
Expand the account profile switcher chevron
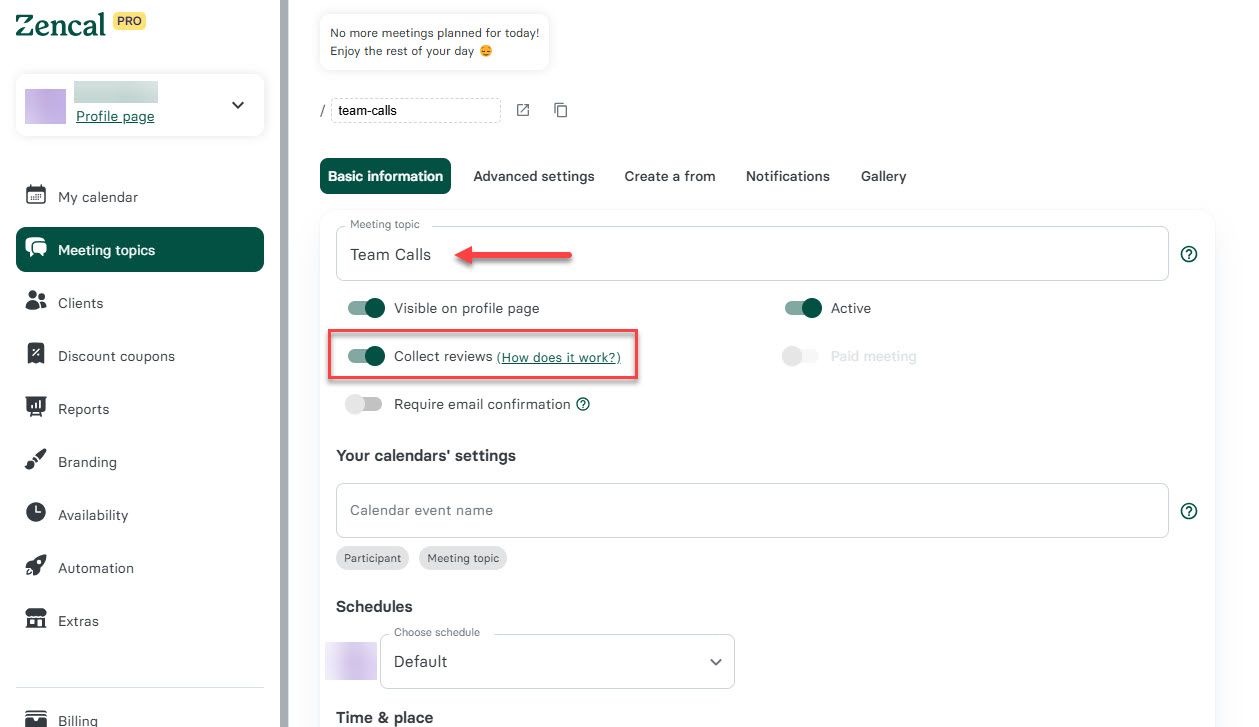coord(238,105)
